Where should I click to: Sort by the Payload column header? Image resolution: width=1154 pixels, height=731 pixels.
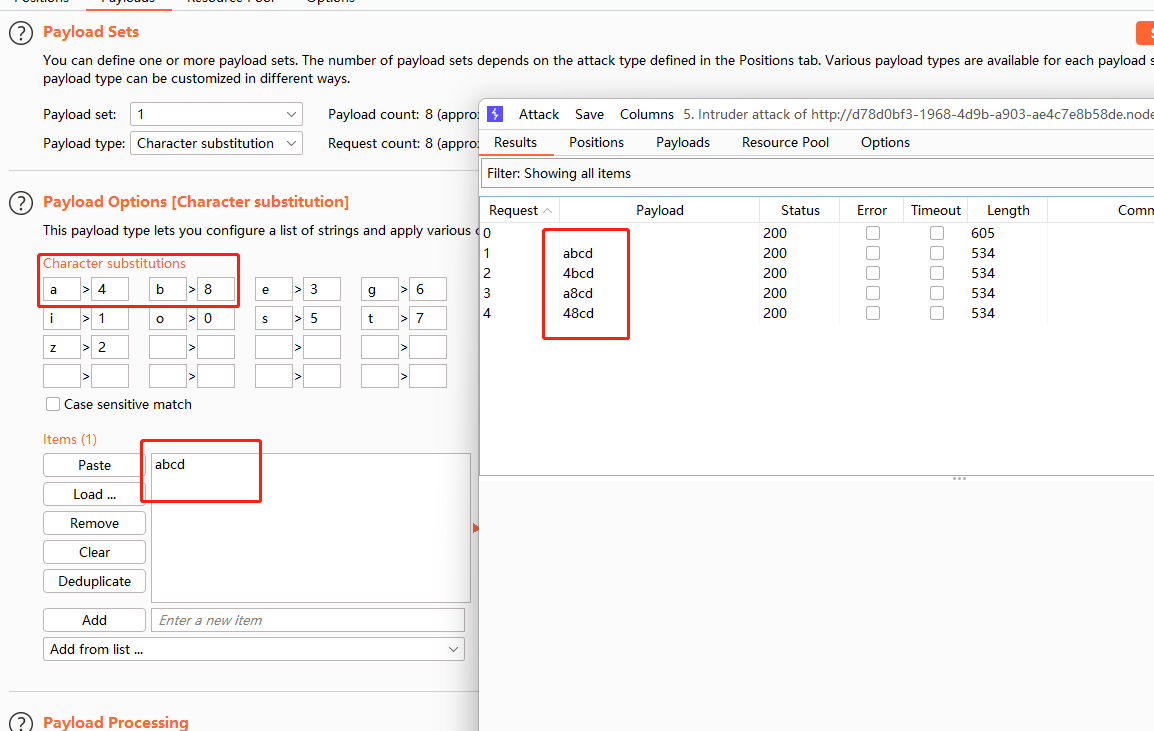click(659, 211)
